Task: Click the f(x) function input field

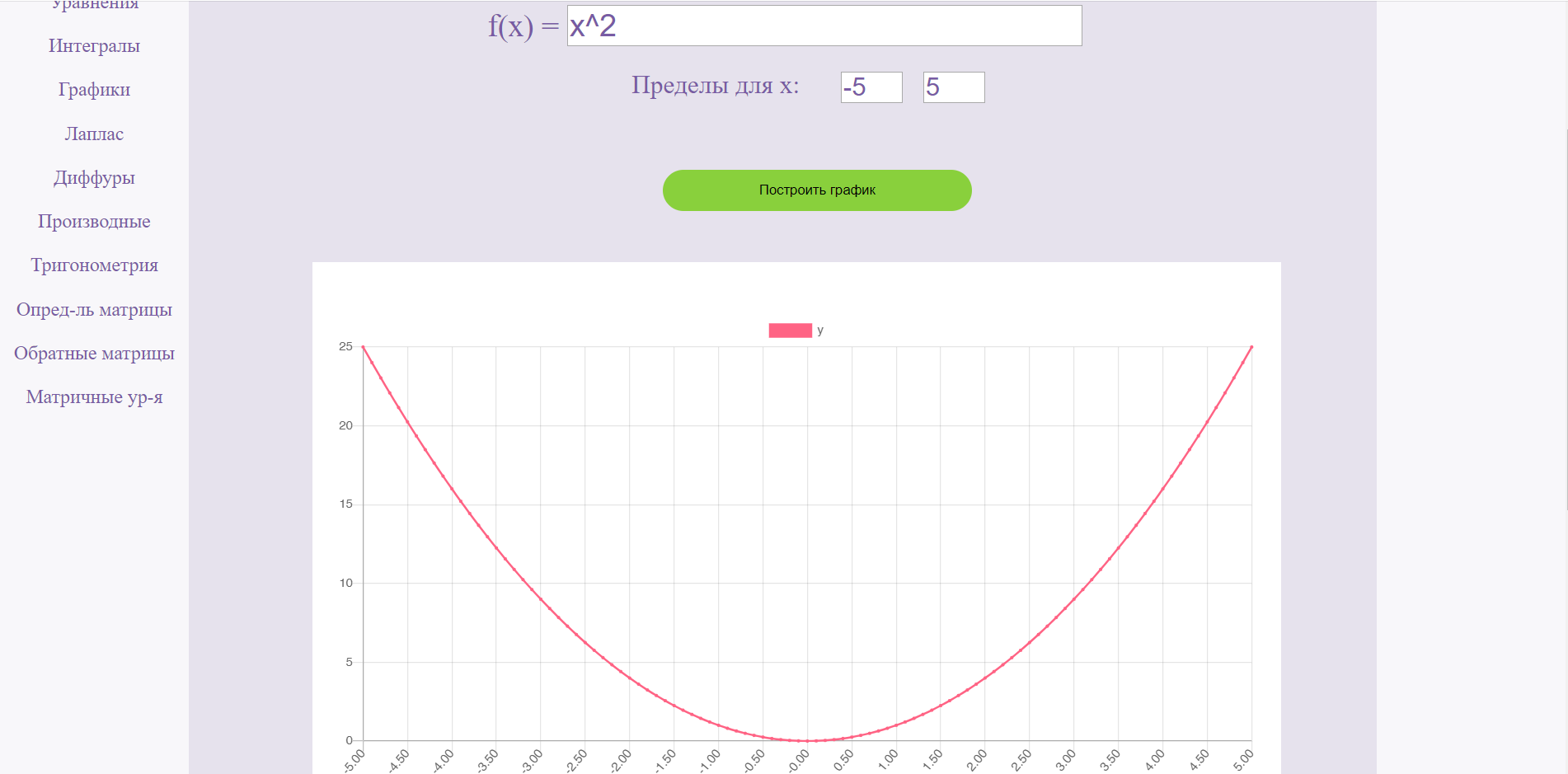Action: 824,26
